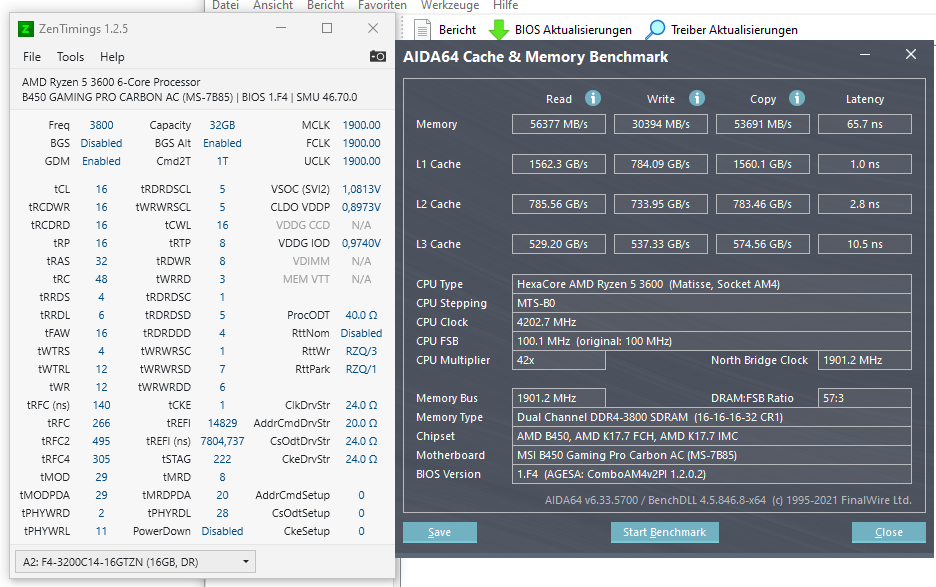Close the AIDA64 benchmark dialog with X
The image size is (936, 587).
pyautogui.click(x=910, y=54)
